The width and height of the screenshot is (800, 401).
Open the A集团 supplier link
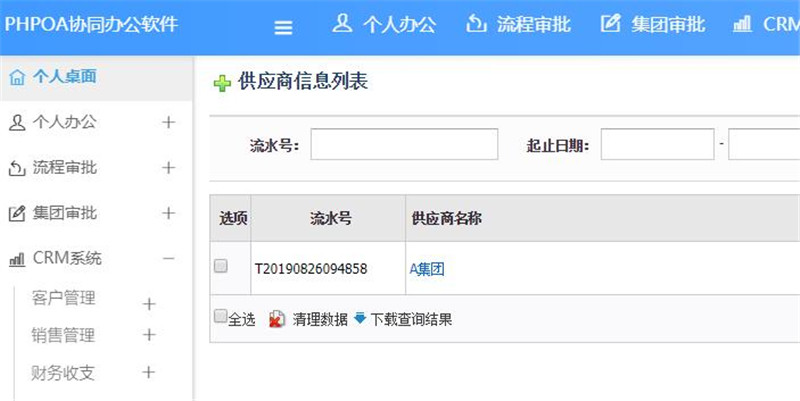[427, 269]
